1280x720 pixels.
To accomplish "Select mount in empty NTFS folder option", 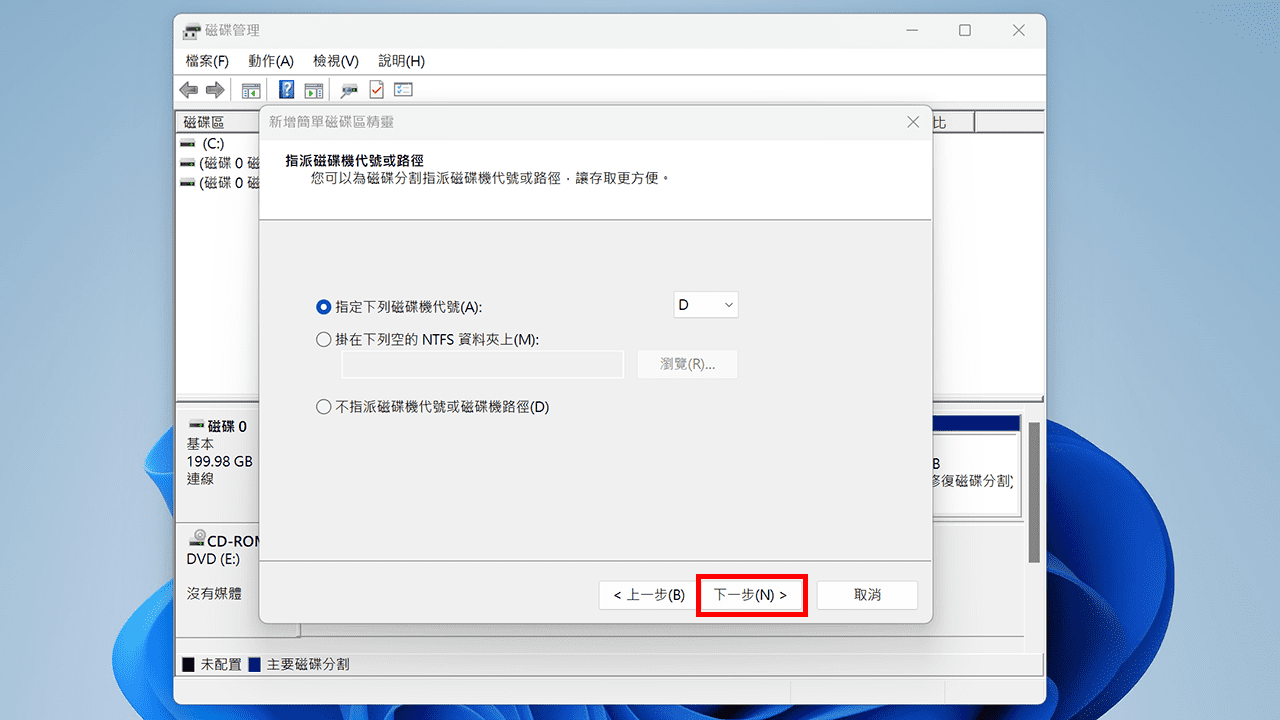I will pos(323,339).
